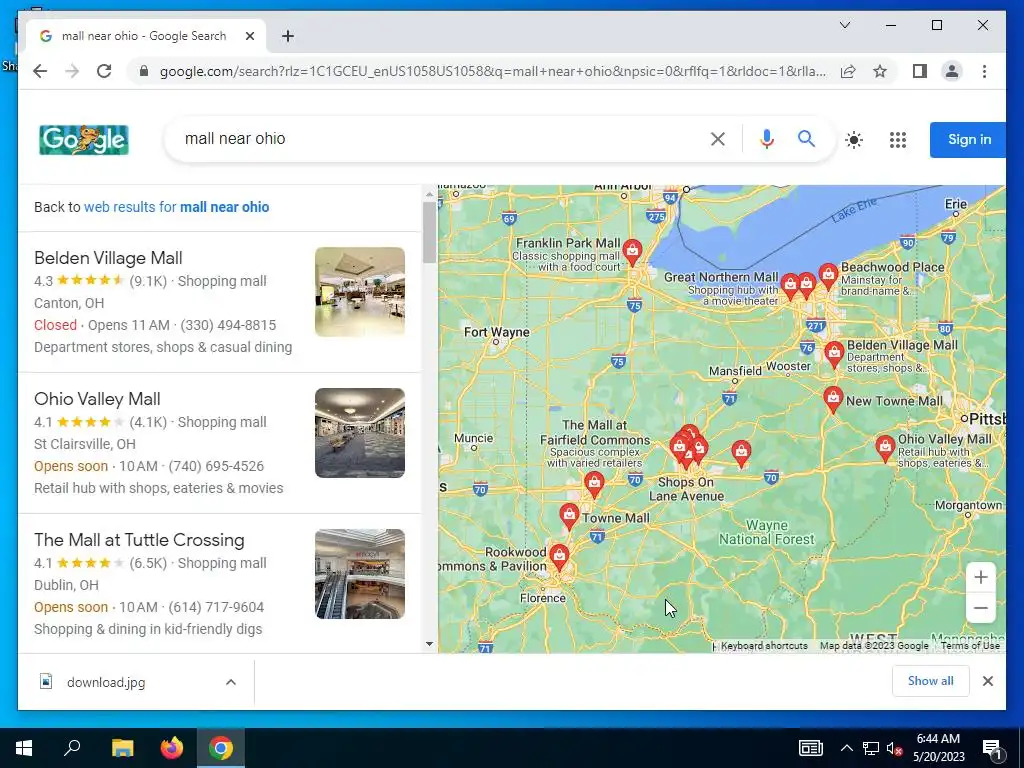Click the address bar URL
Screen dimensions: 1024x768
[x=493, y=71]
